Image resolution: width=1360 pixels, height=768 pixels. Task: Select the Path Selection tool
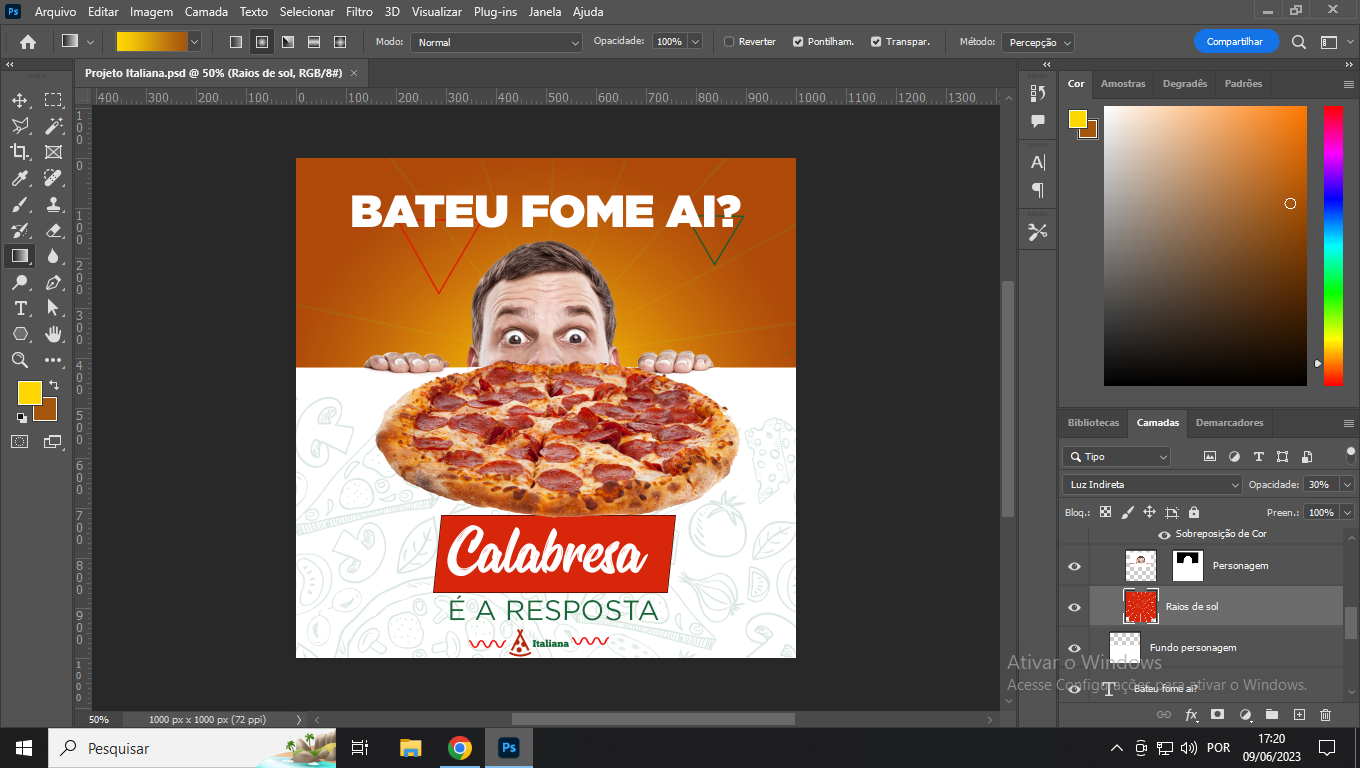(x=53, y=308)
